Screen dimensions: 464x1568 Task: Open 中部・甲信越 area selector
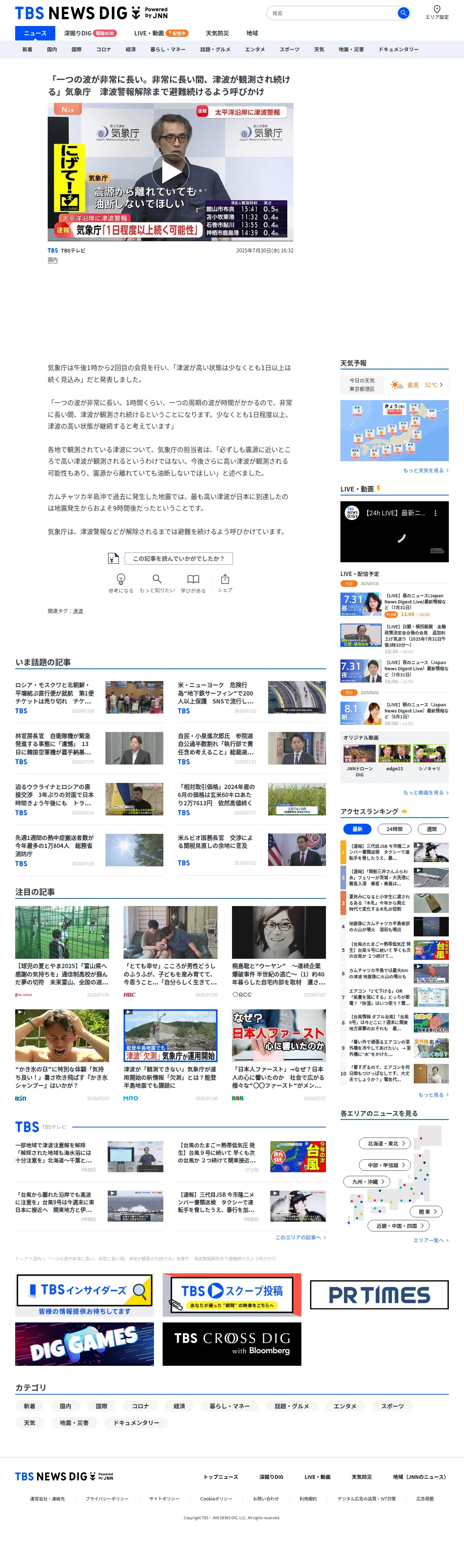(386, 1164)
